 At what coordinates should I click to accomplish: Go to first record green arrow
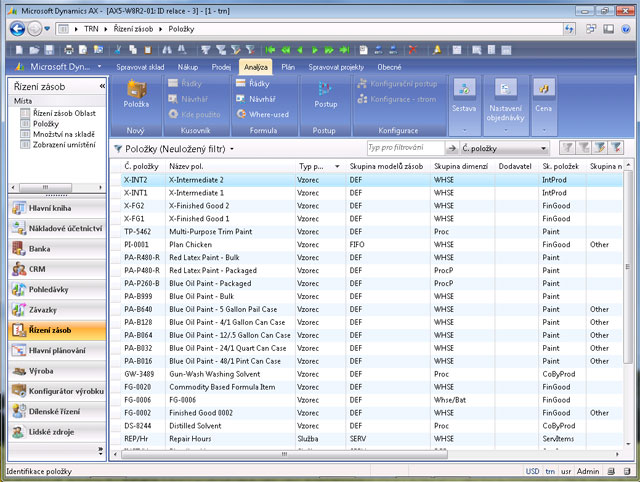pyautogui.click(x=270, y=50)
